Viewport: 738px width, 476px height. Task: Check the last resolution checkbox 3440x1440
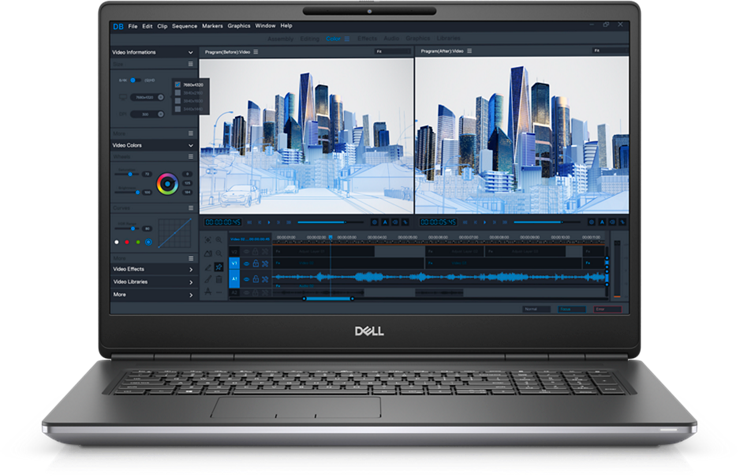178,109
